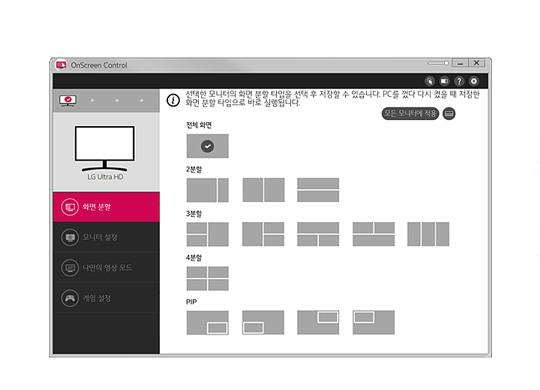Choose 2분할 equal left-right split layout
Viewport: 540px width, 390px height.
click(263, 190)
